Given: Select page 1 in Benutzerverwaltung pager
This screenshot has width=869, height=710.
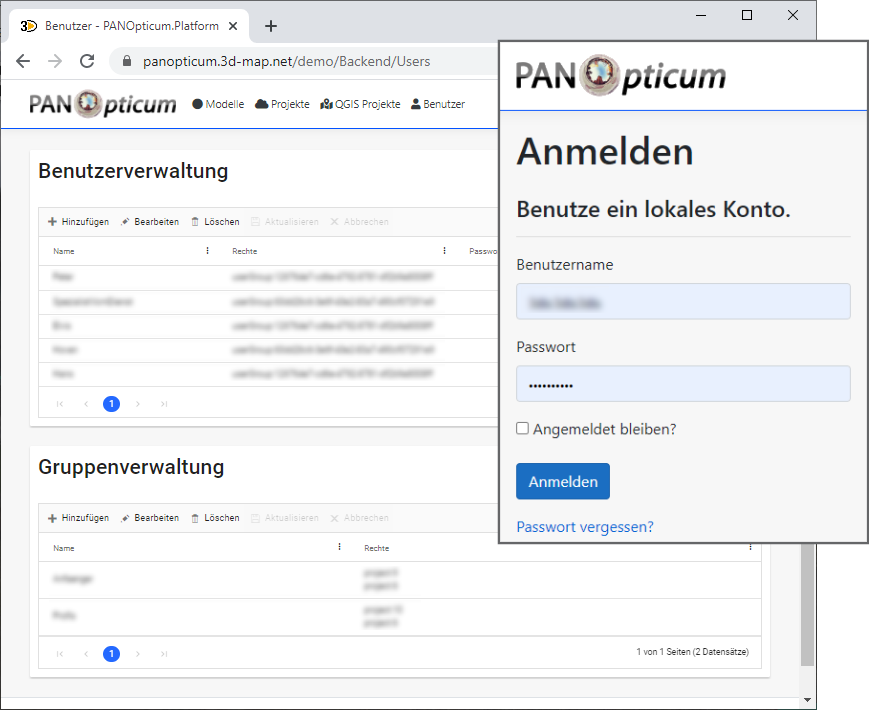Looking at the screenshot, I should pyautogui.click(x=111, y=404).
